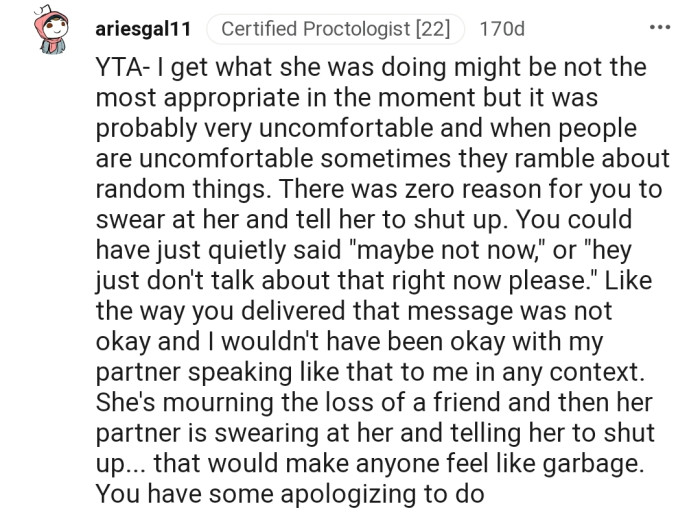Click the line 'probably very uncomfortable and when people'
Screen dimensions: 700x517
click(369, 129)
